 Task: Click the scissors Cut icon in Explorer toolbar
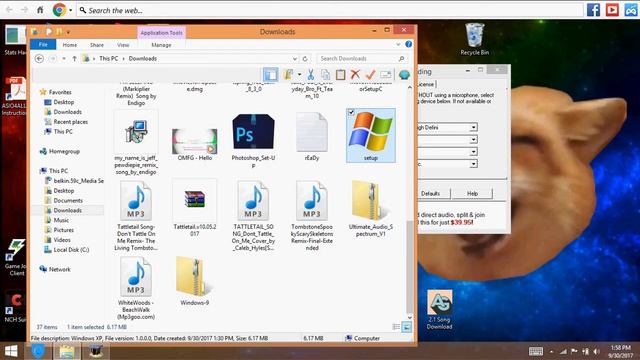[x=310, y=74]
